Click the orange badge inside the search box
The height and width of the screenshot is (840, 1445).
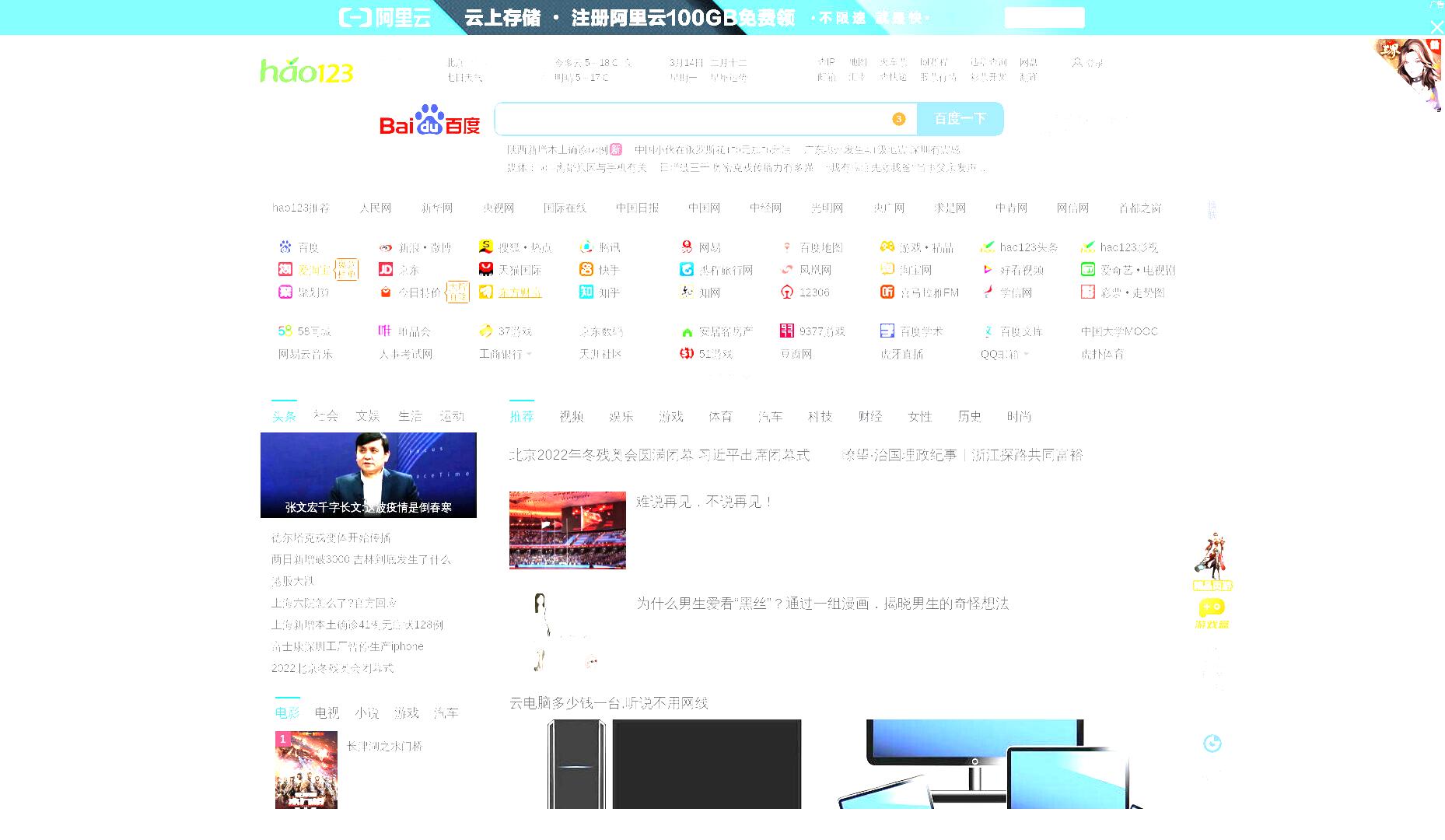tap(899, 119)
